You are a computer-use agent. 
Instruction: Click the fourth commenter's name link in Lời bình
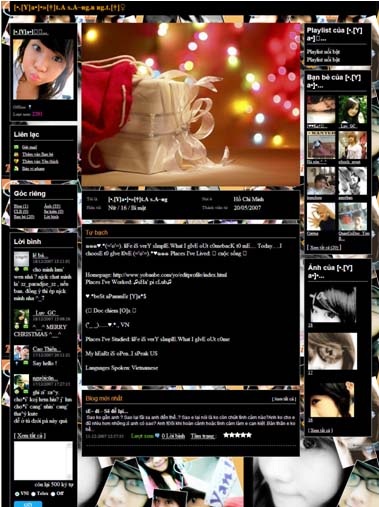pyautogui.click(x=45, y=378)
